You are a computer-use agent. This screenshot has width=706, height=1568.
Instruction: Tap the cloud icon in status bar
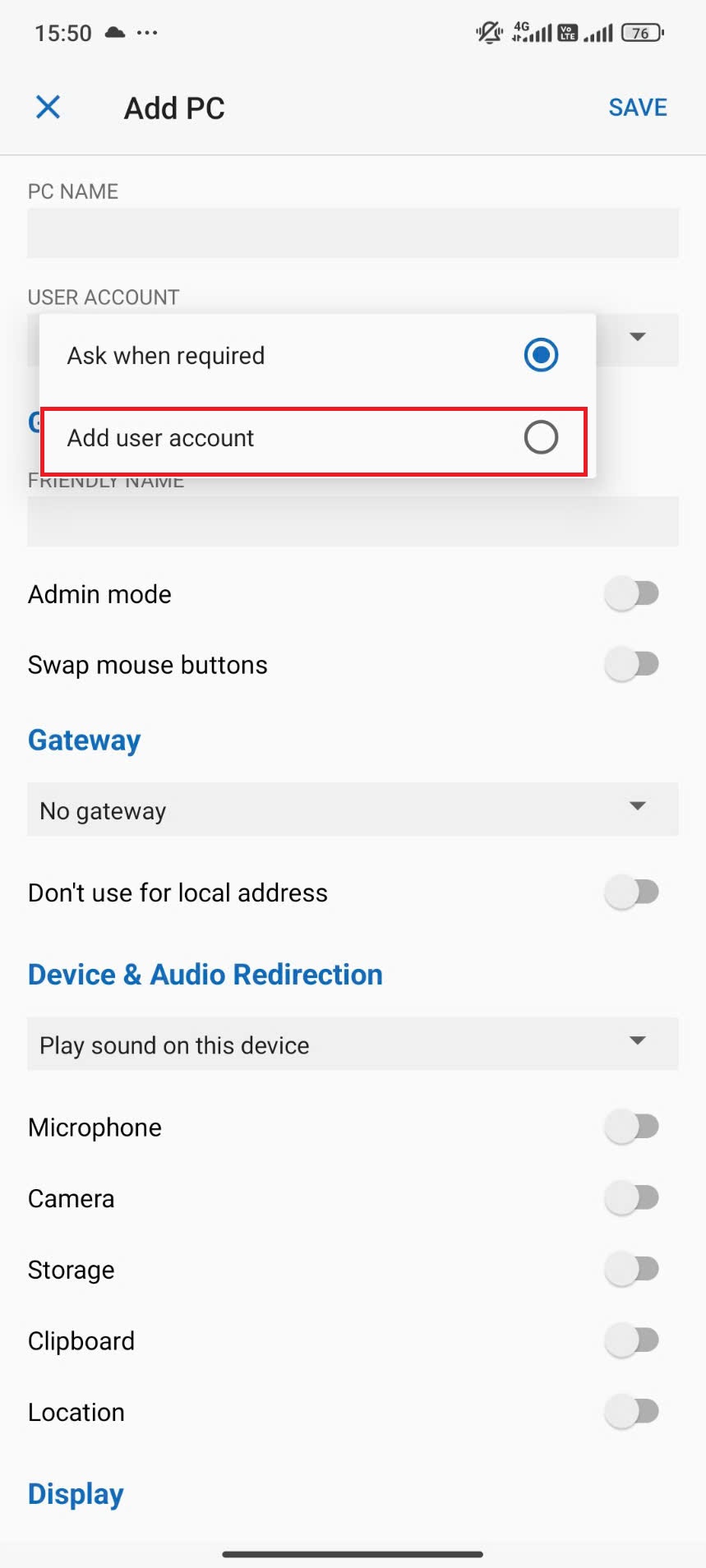point(115,33)
